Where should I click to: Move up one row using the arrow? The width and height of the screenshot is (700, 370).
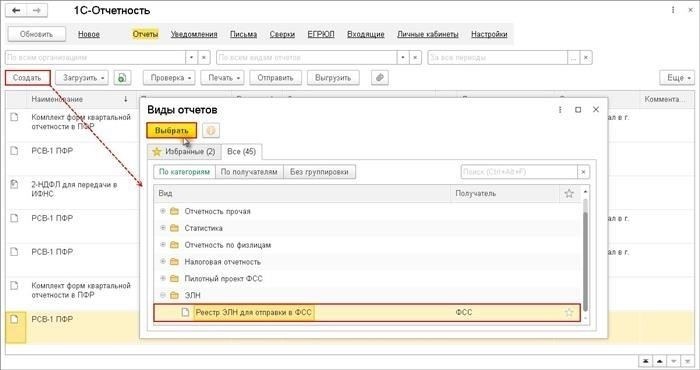(659, 361)
